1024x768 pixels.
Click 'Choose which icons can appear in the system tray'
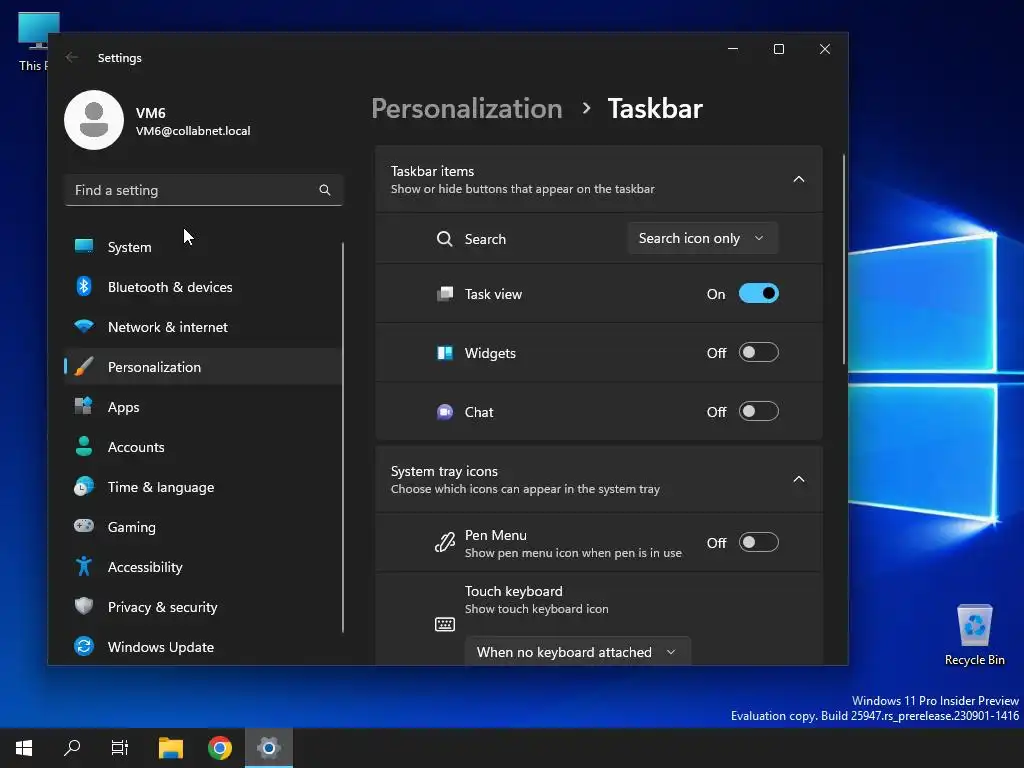coord(525,488)
